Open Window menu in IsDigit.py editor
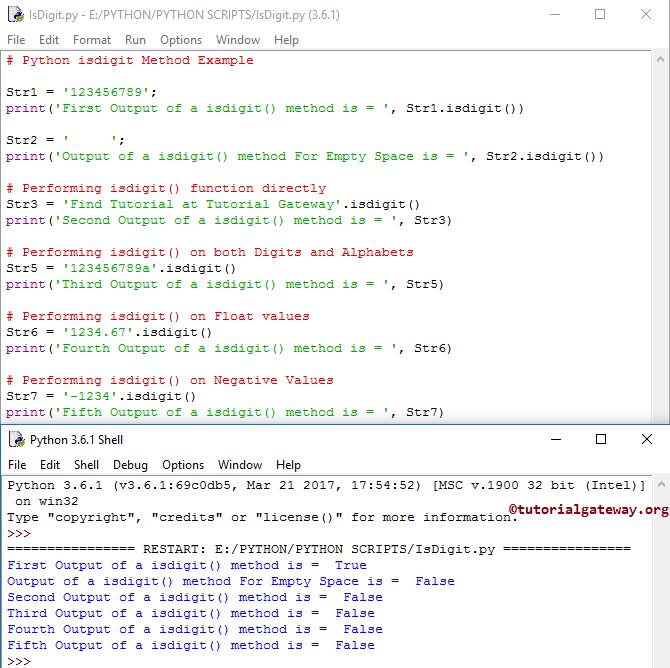 coord(238,40)
